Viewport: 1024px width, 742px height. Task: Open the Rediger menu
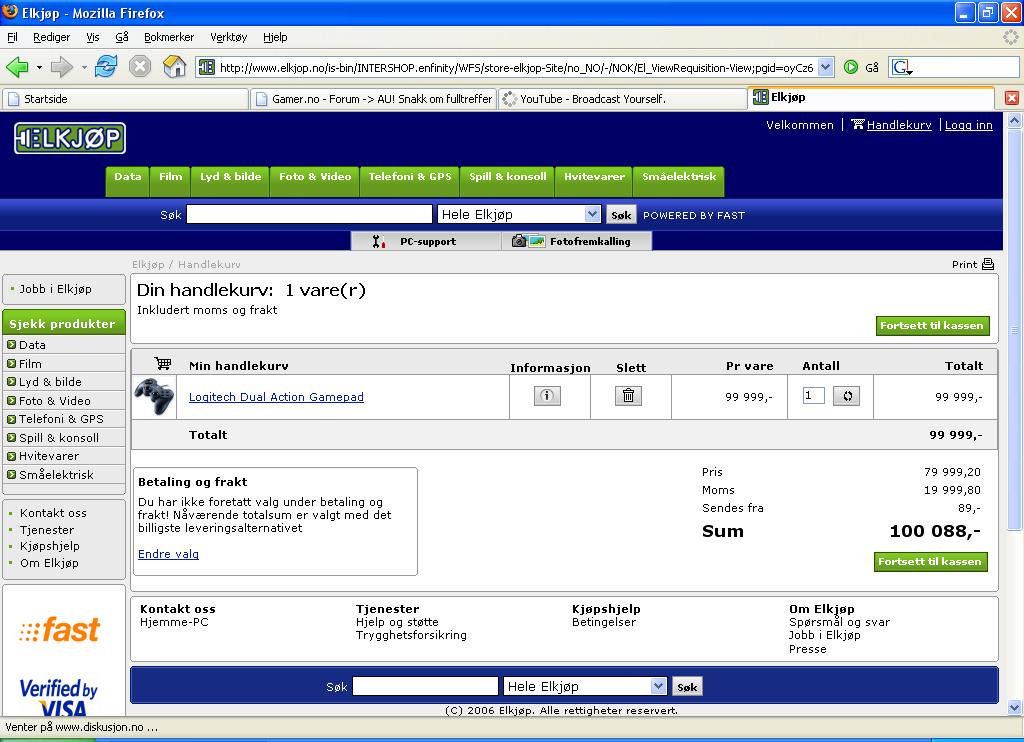52,37
